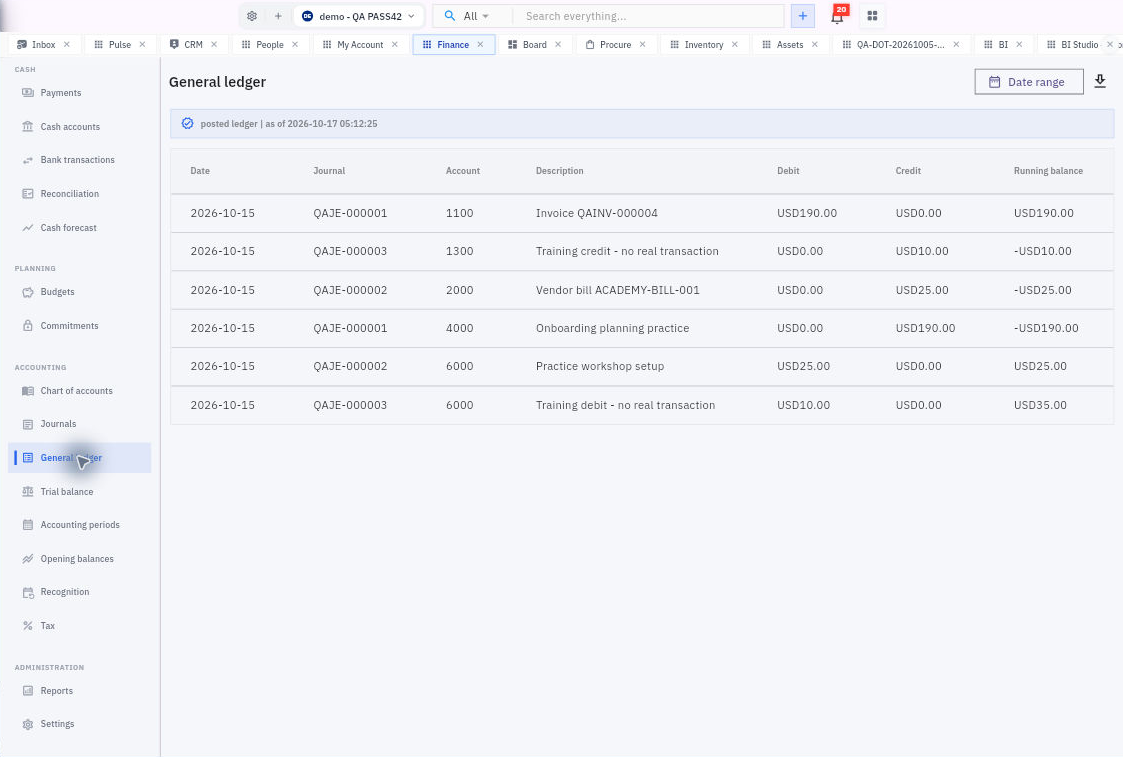Screen dimensions: 1123x757
Task: Click the blue plus create button
Action: pos(803,16)
